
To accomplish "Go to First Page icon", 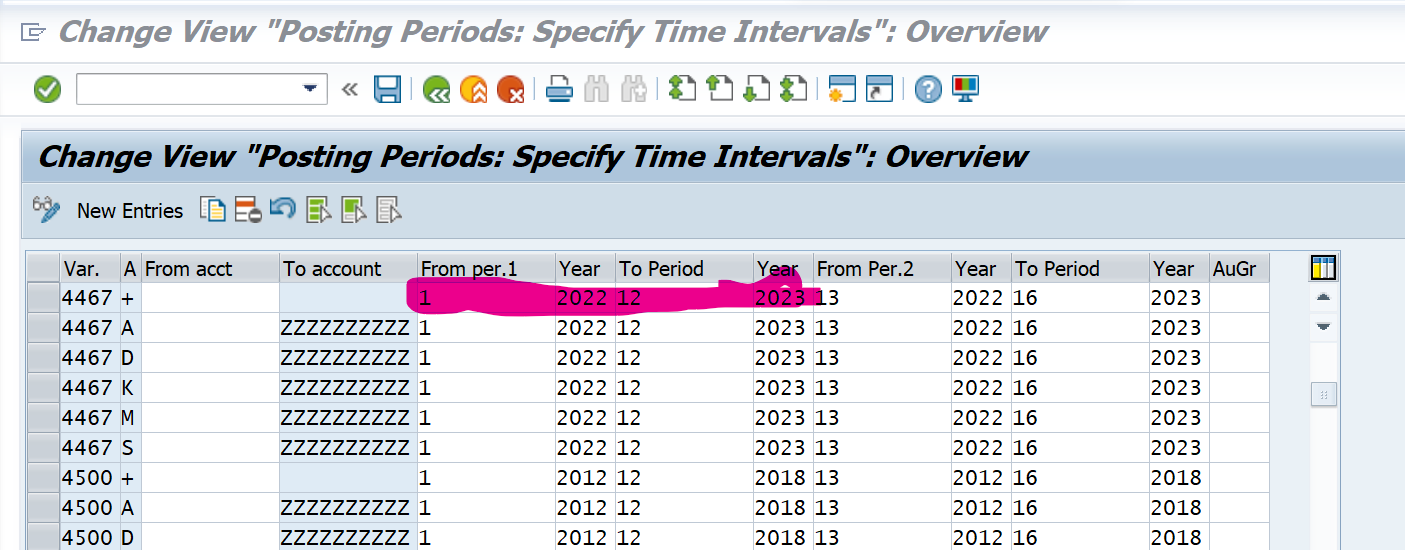I will coord(682,89).
